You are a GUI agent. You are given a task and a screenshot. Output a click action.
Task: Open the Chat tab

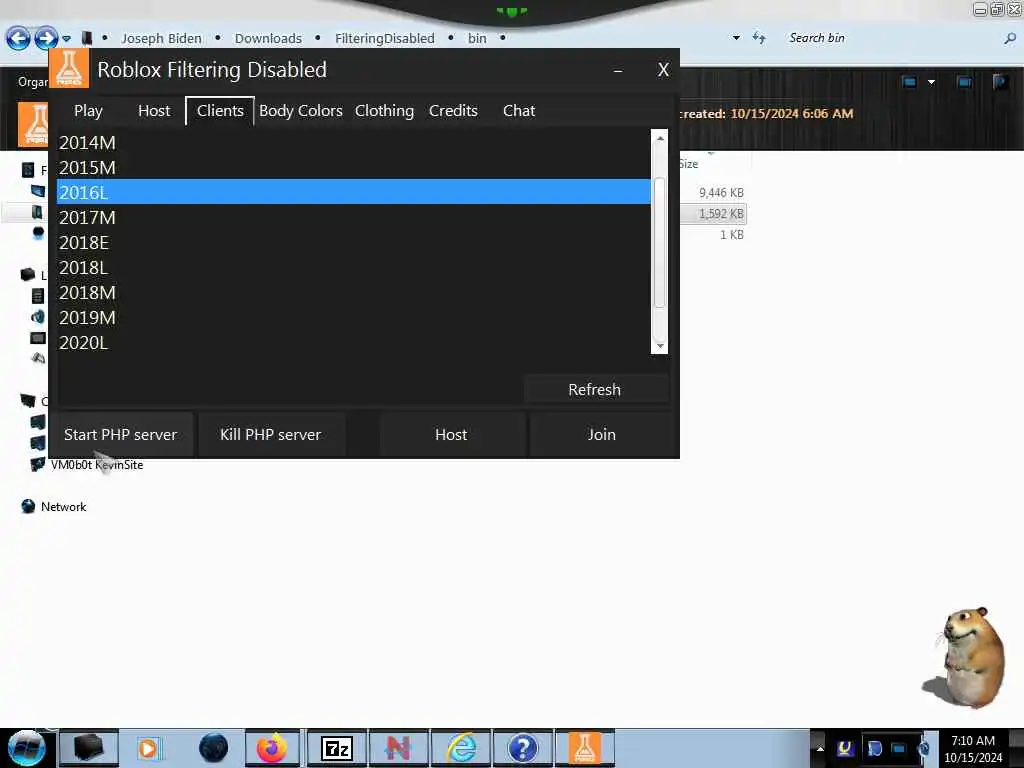click(x=519, y=111)
